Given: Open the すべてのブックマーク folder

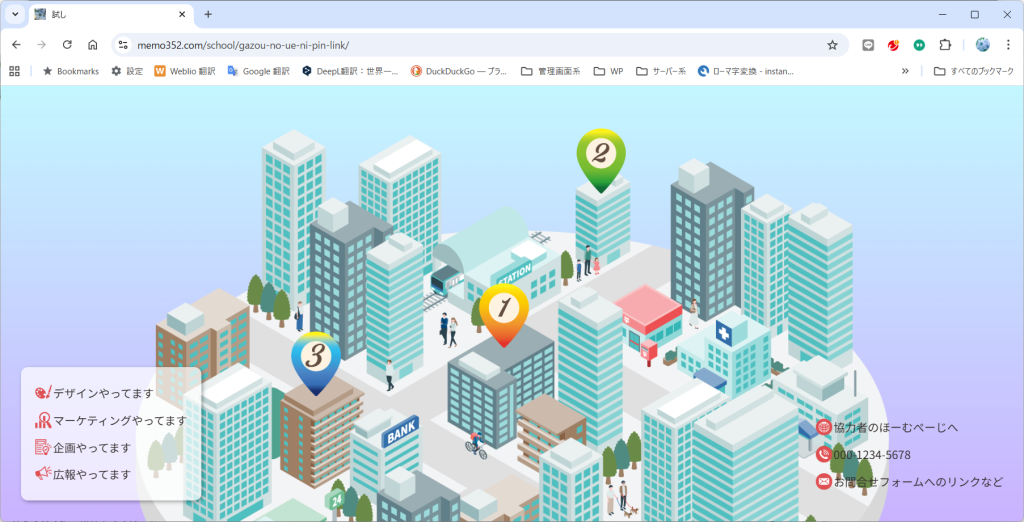Looking at the screenshot, I should pos(973,71).
